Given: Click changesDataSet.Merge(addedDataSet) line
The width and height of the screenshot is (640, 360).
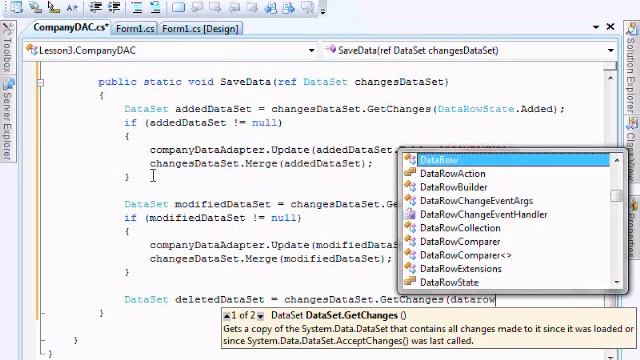Looking at the screenshot, I should click(x=261, y=164).
